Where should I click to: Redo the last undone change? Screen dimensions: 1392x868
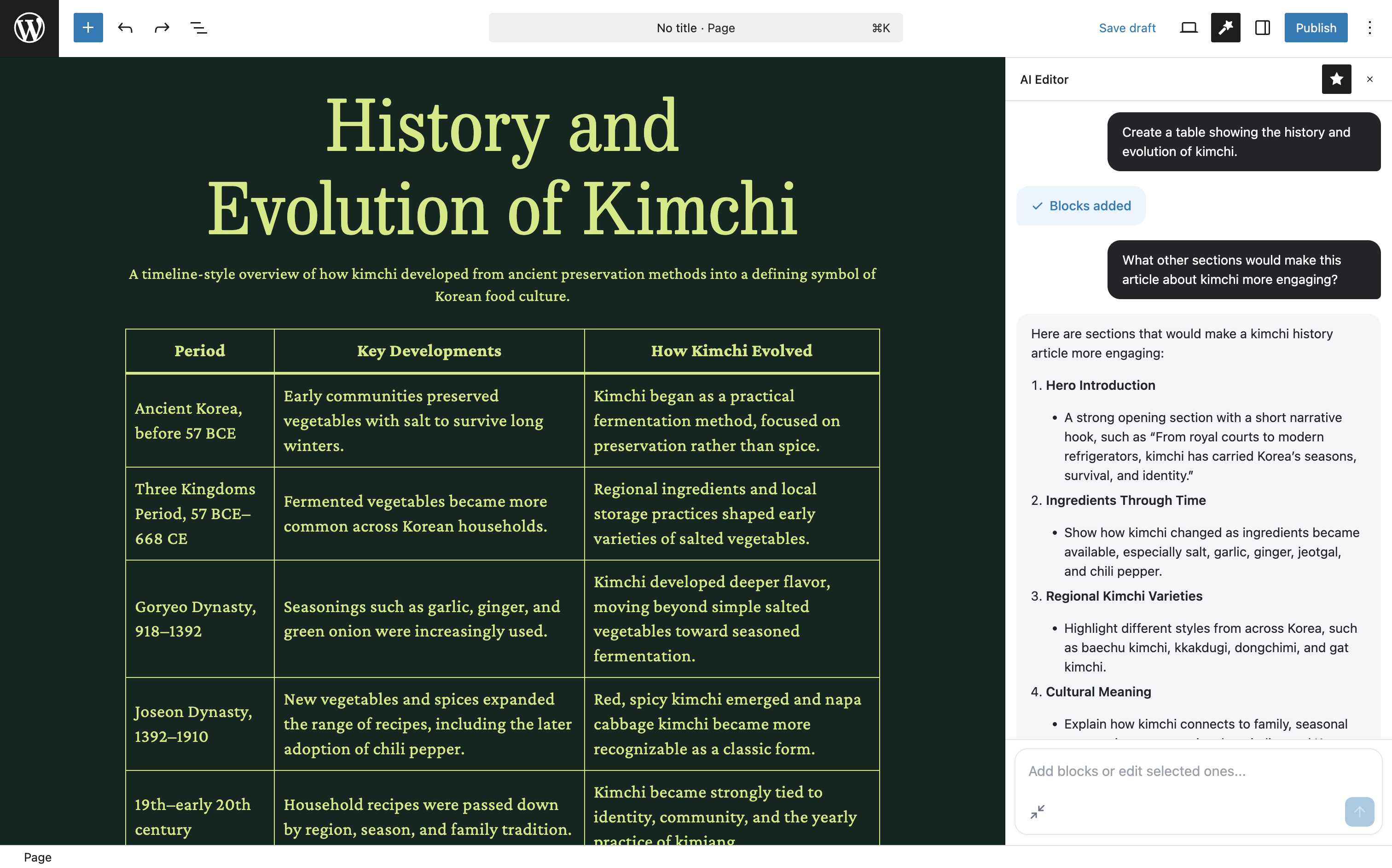pos(162,28)
